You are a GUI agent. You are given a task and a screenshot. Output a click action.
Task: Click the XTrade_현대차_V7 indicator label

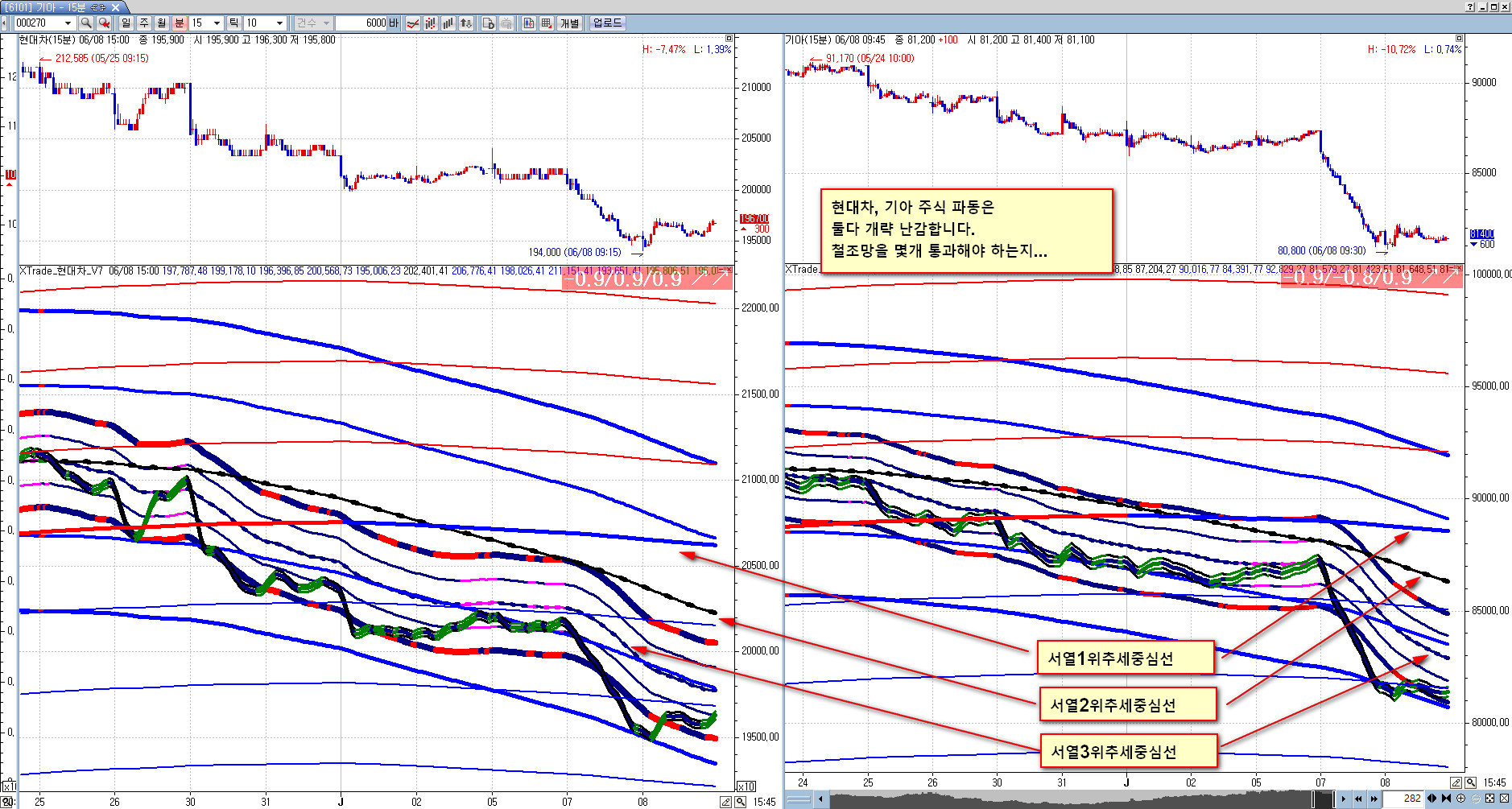pyautogui.click(x=61, y=270)
